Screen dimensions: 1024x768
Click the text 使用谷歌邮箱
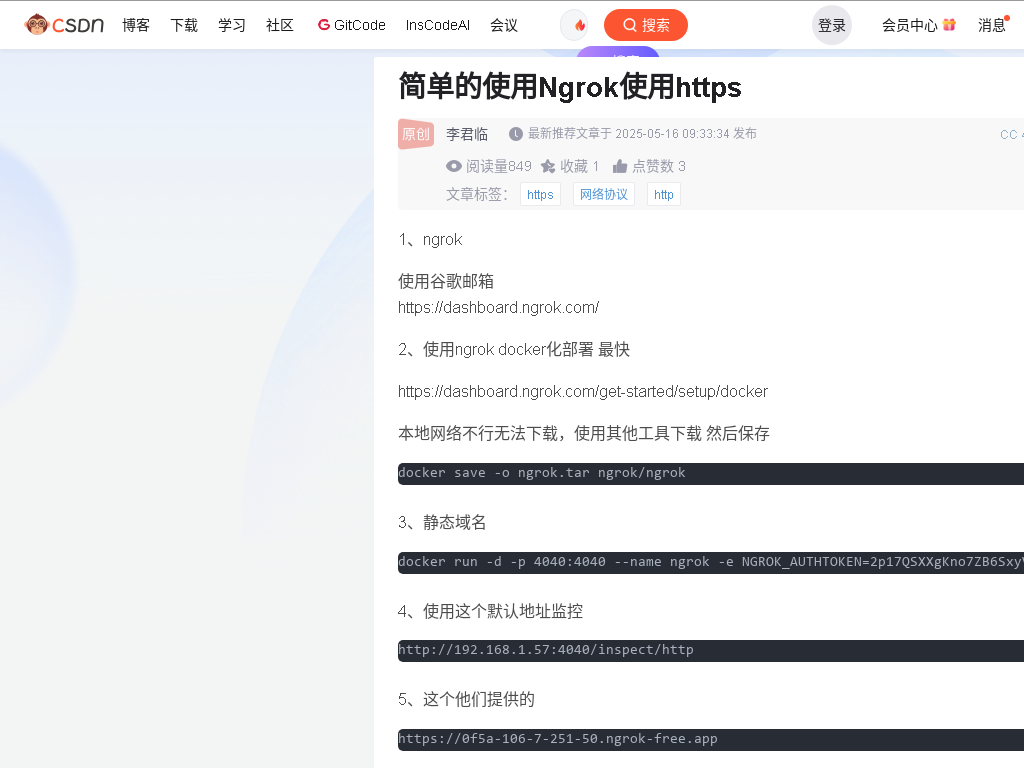(x=446, y=281)
